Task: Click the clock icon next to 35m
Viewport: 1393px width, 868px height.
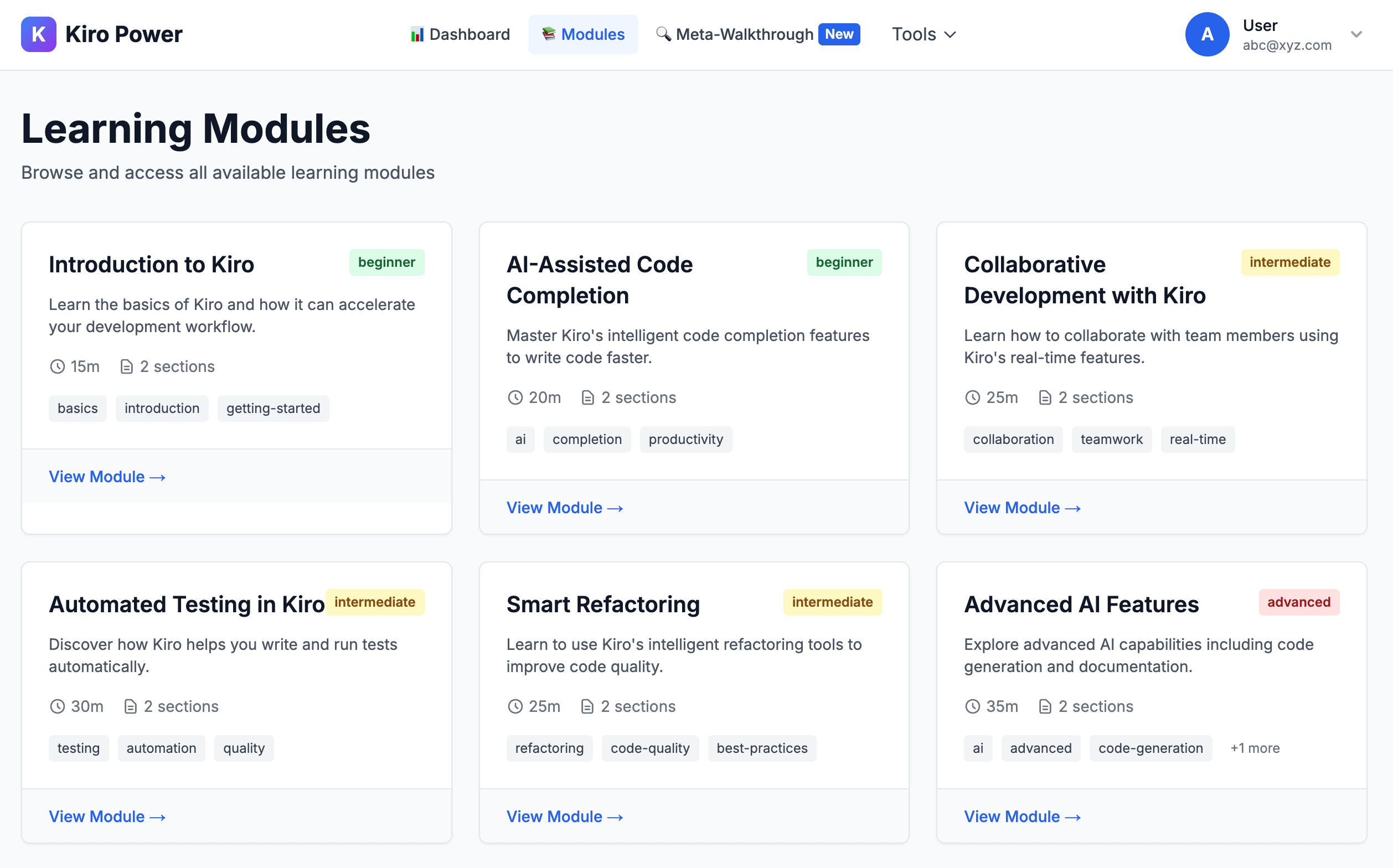Action: (x=972, y=706)
